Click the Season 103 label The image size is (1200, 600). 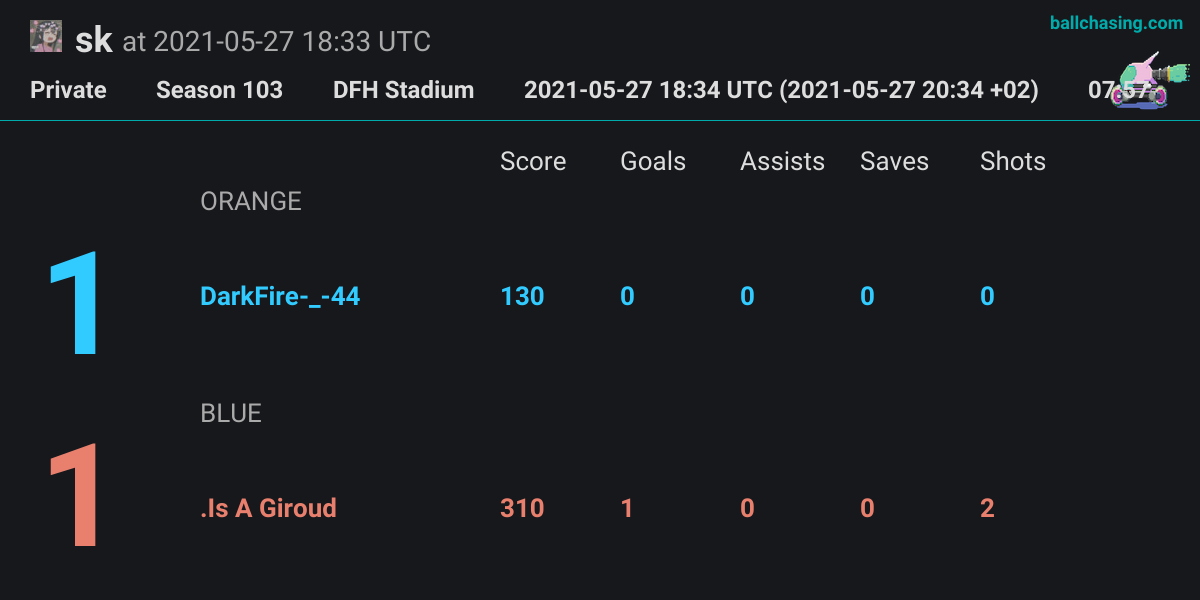pos(219,90)
